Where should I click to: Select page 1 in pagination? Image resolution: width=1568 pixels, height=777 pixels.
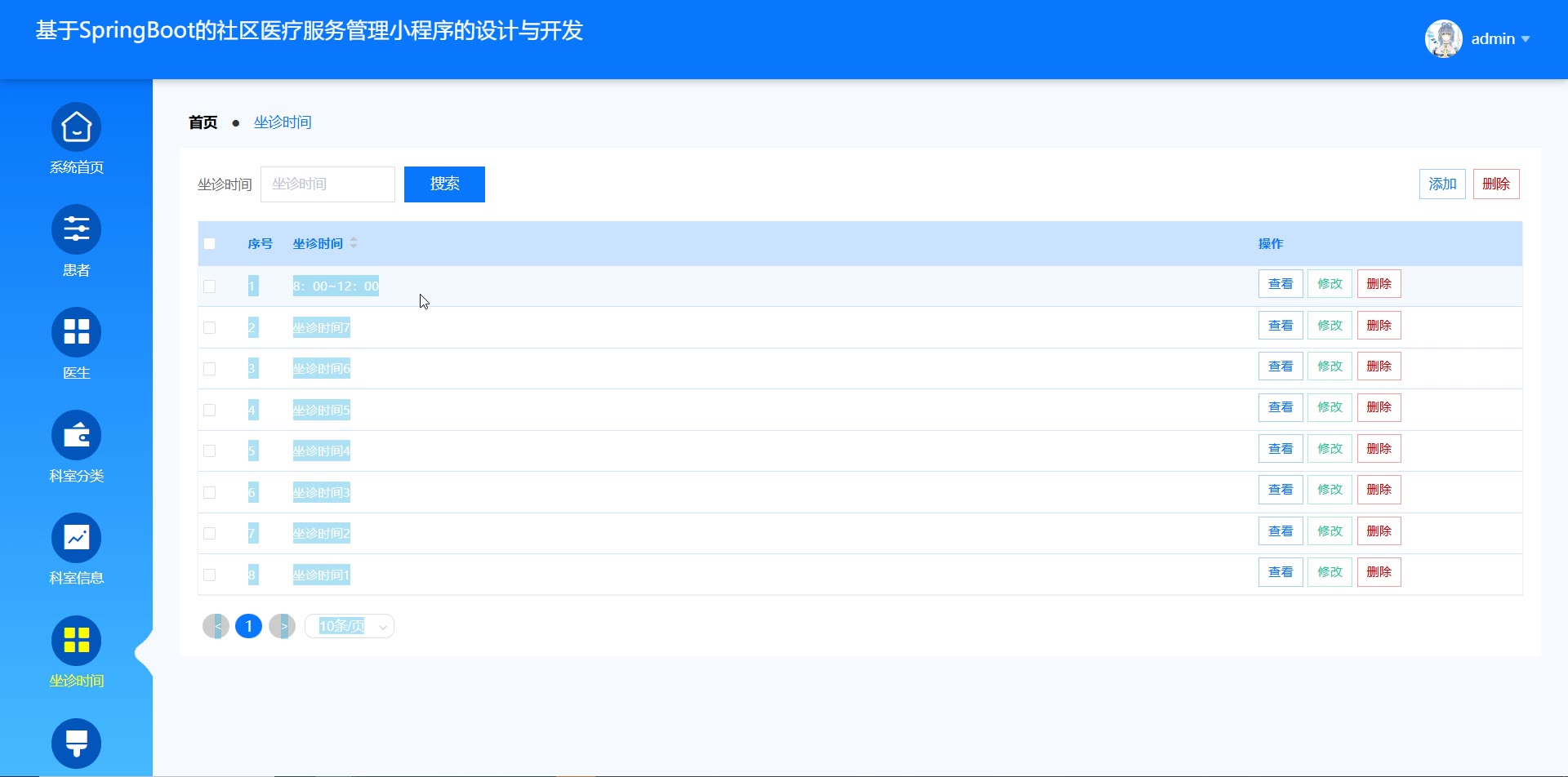pyautogui.click(x=249, y=626)
